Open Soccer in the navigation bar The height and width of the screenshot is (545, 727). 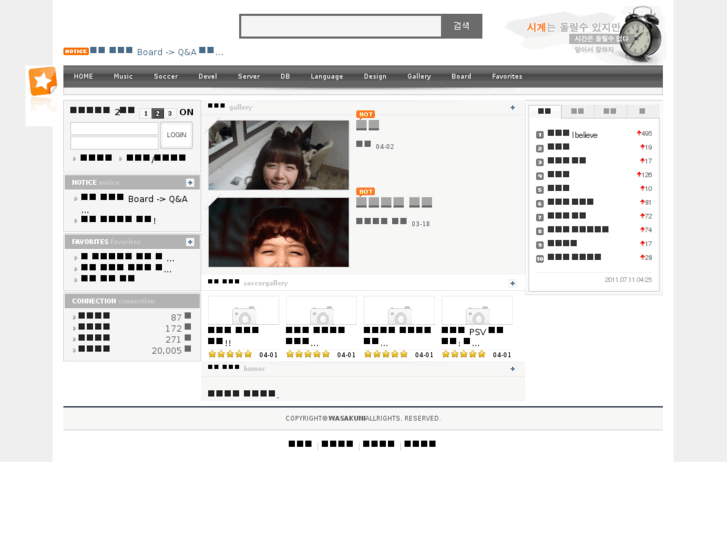[x=166, y=77]
